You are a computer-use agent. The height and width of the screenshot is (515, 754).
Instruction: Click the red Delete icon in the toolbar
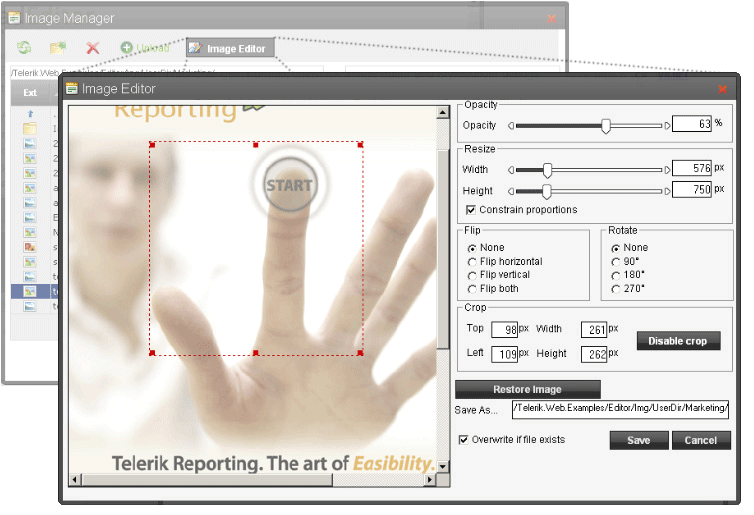pos(93,48)
